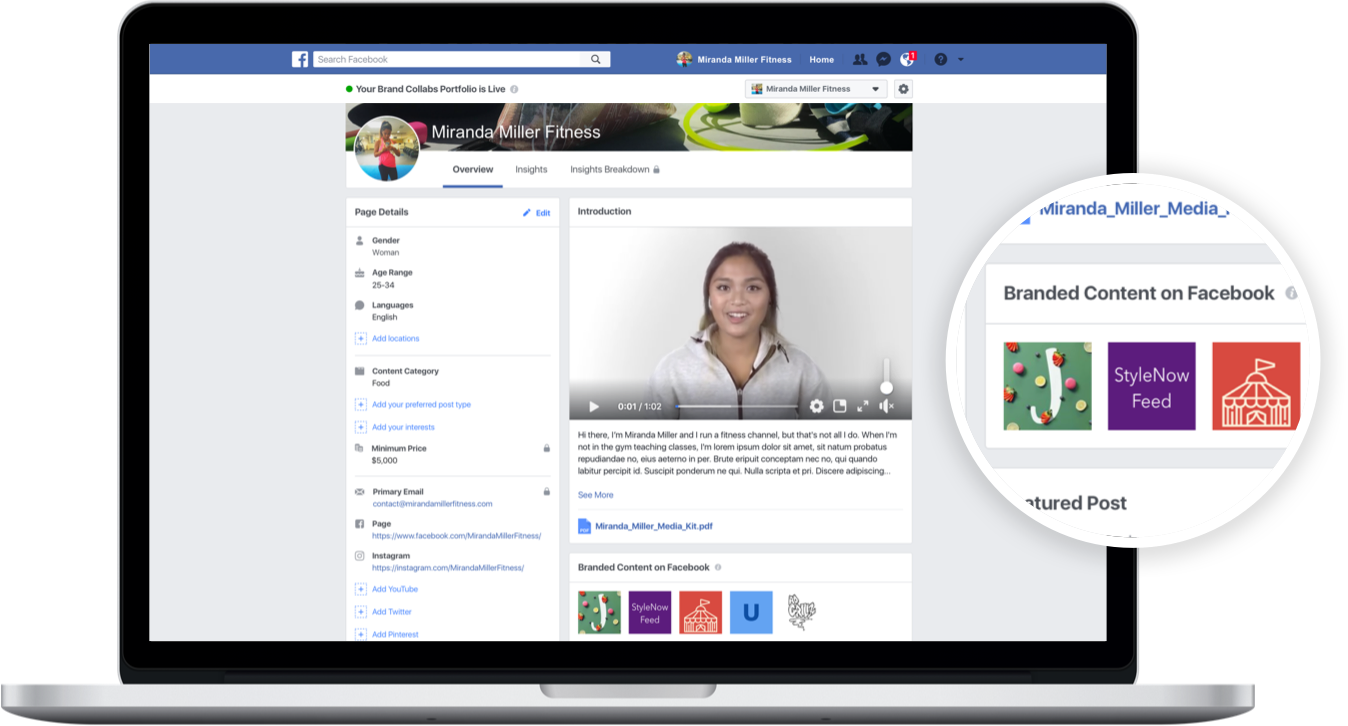Click info icon beside Brand Collabs Portfolio status

point(514,89)
